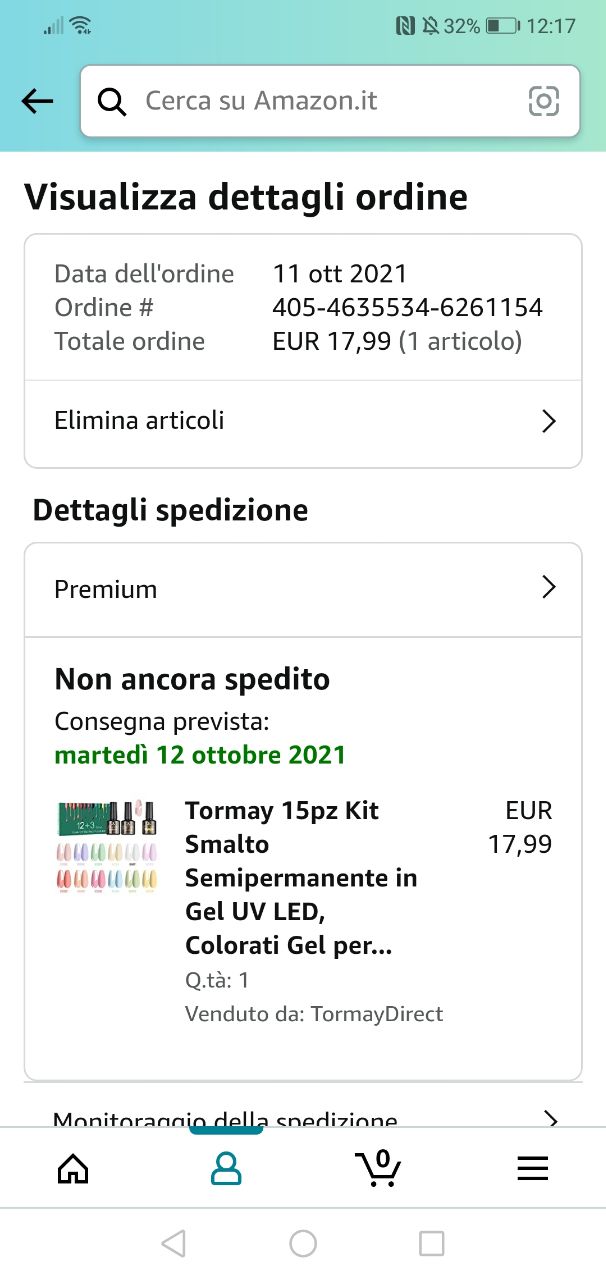The image size is (606, 1280).
Task: Tap the back arrow icon
Action: tap(37, 101)
